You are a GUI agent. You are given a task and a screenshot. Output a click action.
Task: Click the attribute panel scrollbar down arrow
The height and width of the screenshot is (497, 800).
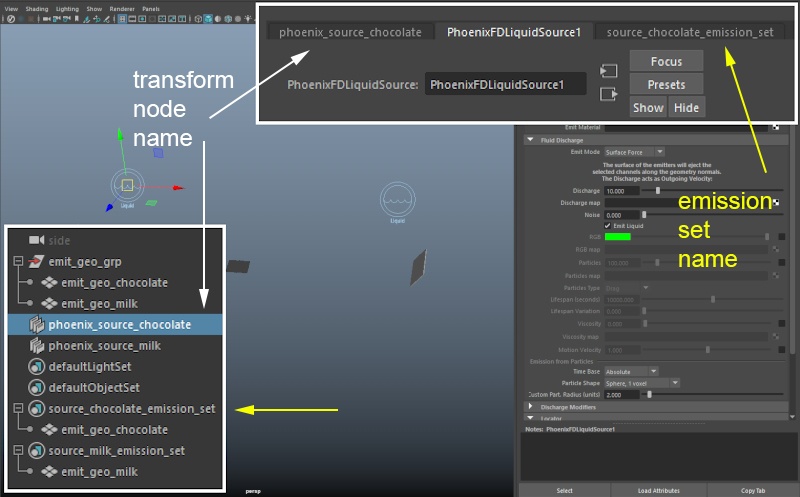coord(792,416)
